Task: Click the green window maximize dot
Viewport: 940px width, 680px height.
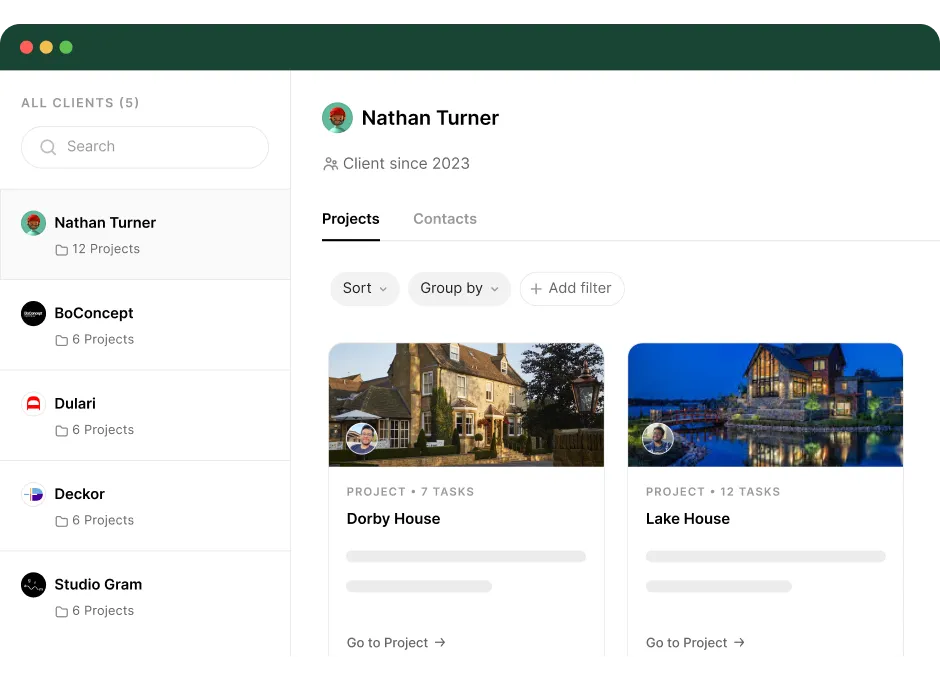Action: point(66,47)
